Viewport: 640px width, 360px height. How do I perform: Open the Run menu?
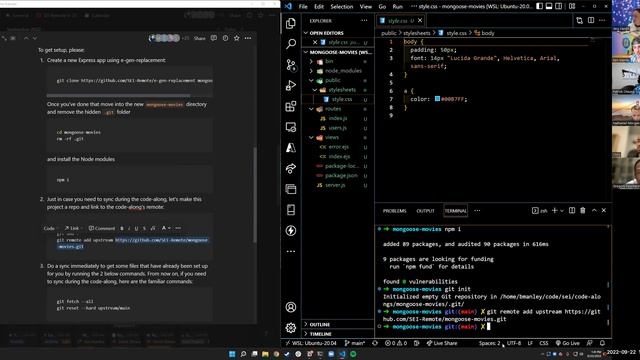pyautogui.click(x=398, y=7)
